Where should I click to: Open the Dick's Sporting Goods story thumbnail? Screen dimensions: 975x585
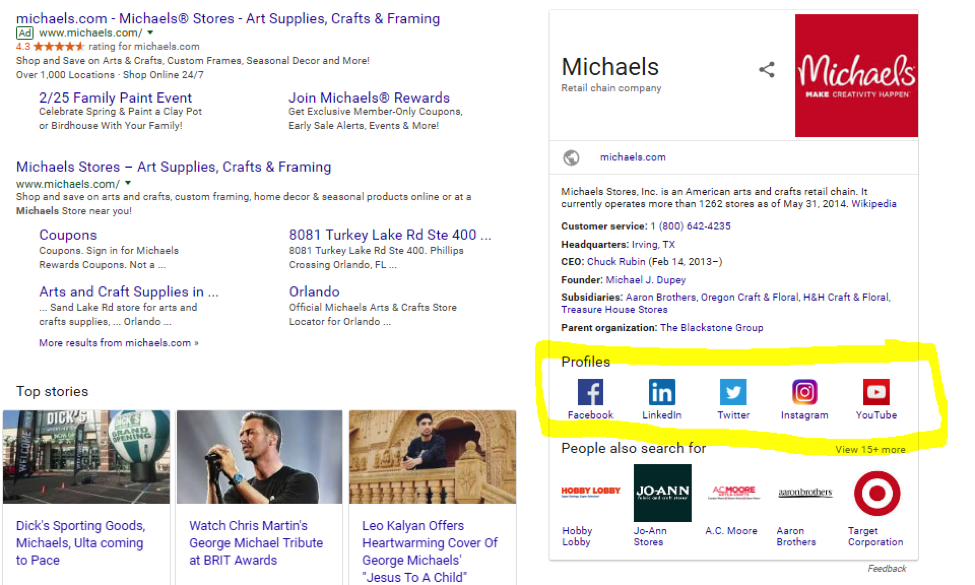point(86,457)
